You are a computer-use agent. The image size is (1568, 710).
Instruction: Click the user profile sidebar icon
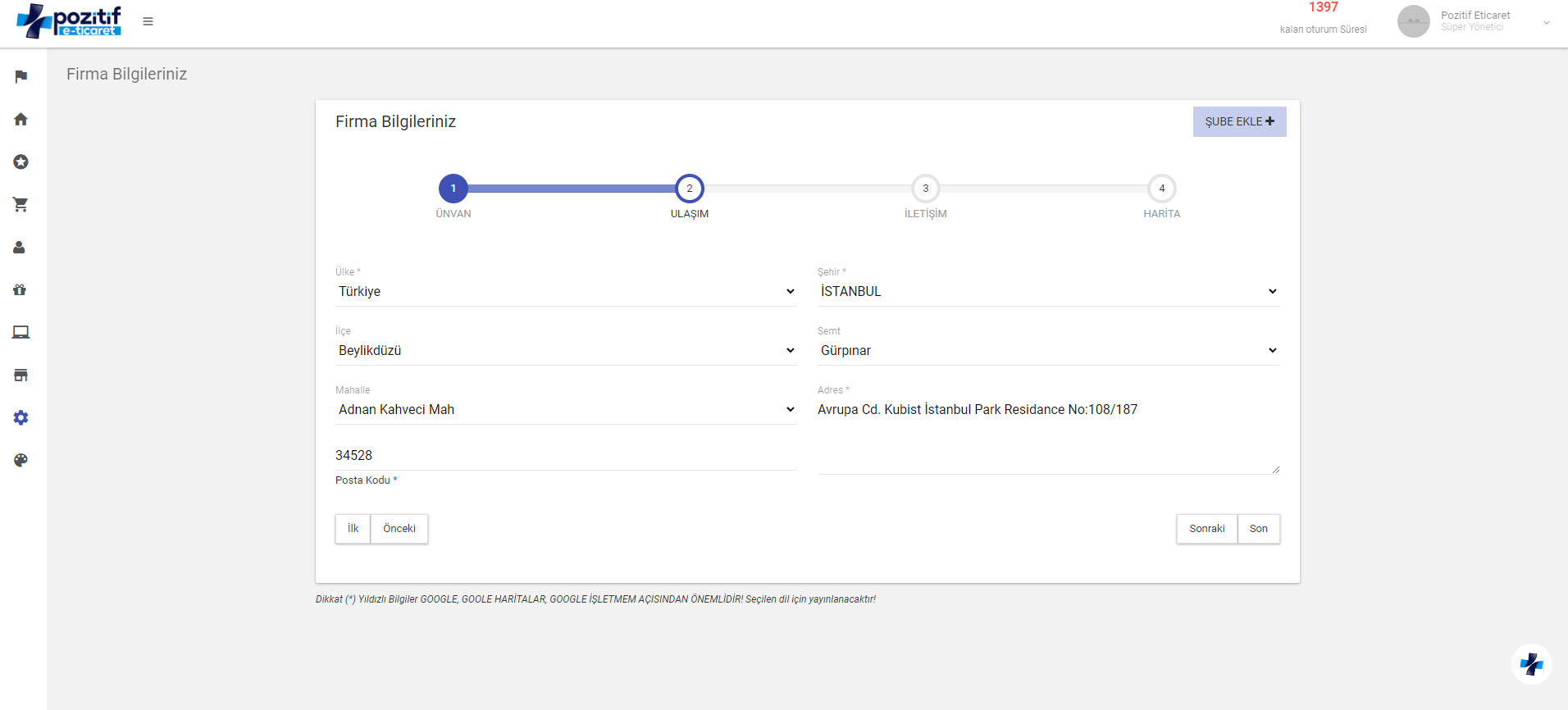pyautogui.click(x=20, y=248)
